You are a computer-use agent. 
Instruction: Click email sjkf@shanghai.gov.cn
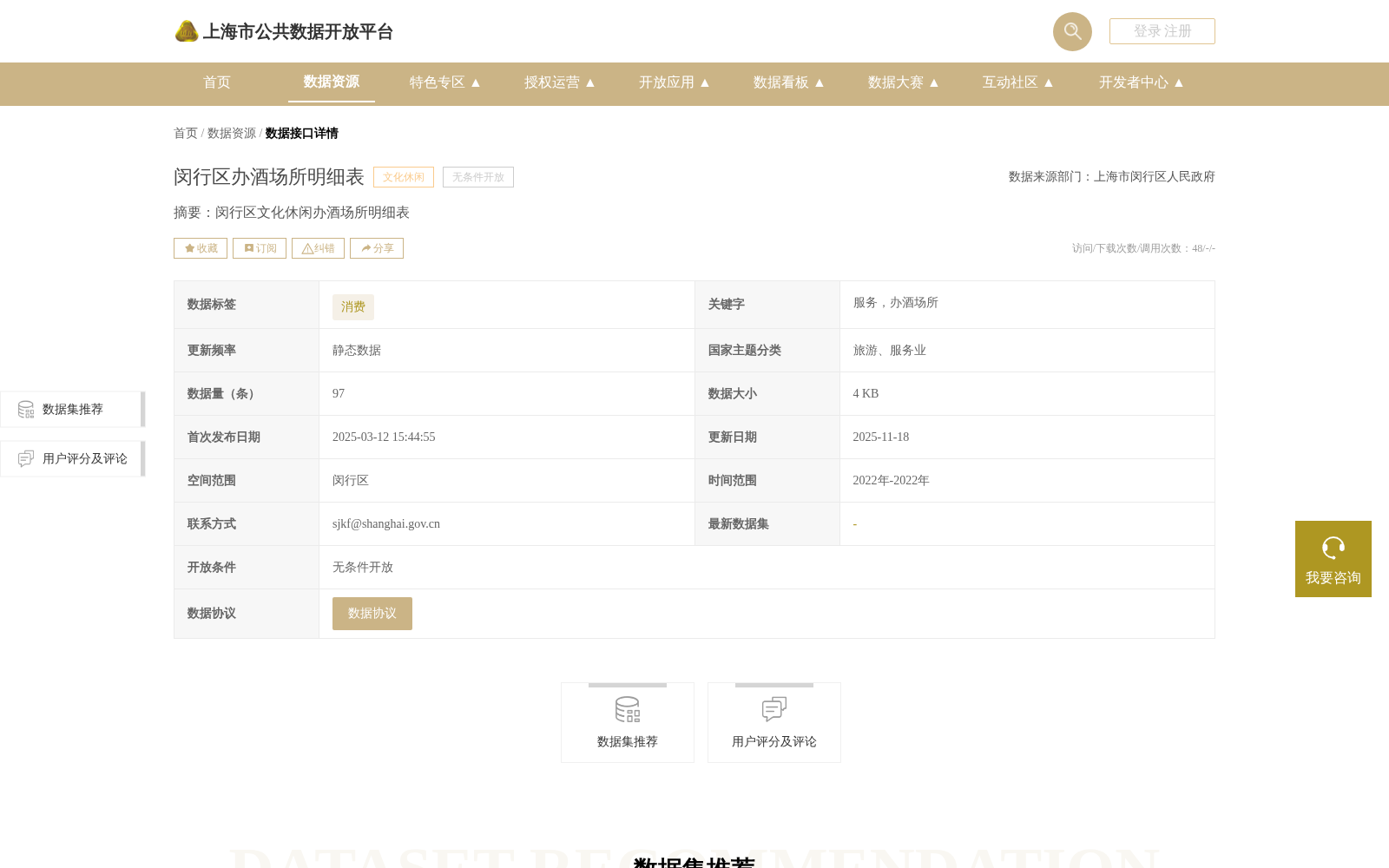pos(386,524)
